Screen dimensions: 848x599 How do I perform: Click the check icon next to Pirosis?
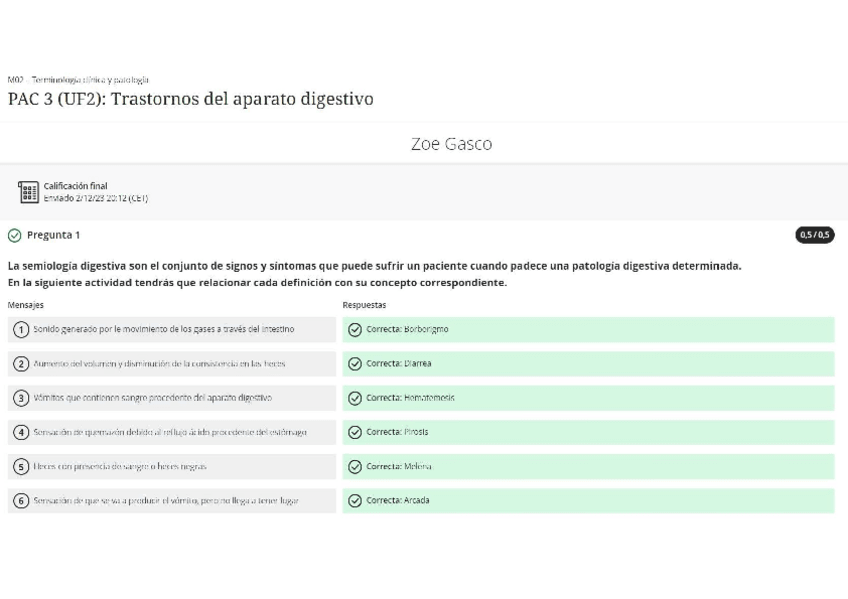point(355,432)
